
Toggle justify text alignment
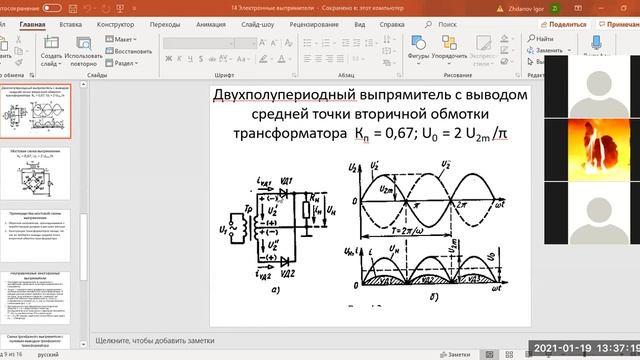pyautogui.click(x=340, y=59)
